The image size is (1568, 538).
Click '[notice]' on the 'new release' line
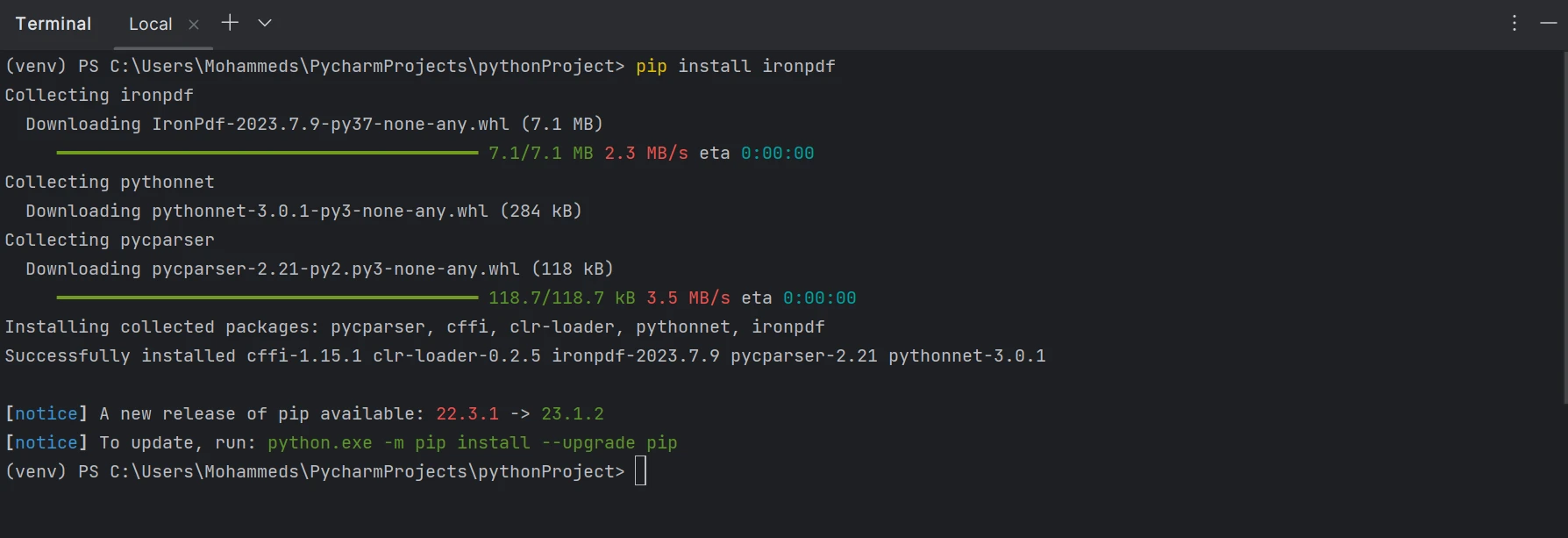pyautogui.click(x=46, y=413)
